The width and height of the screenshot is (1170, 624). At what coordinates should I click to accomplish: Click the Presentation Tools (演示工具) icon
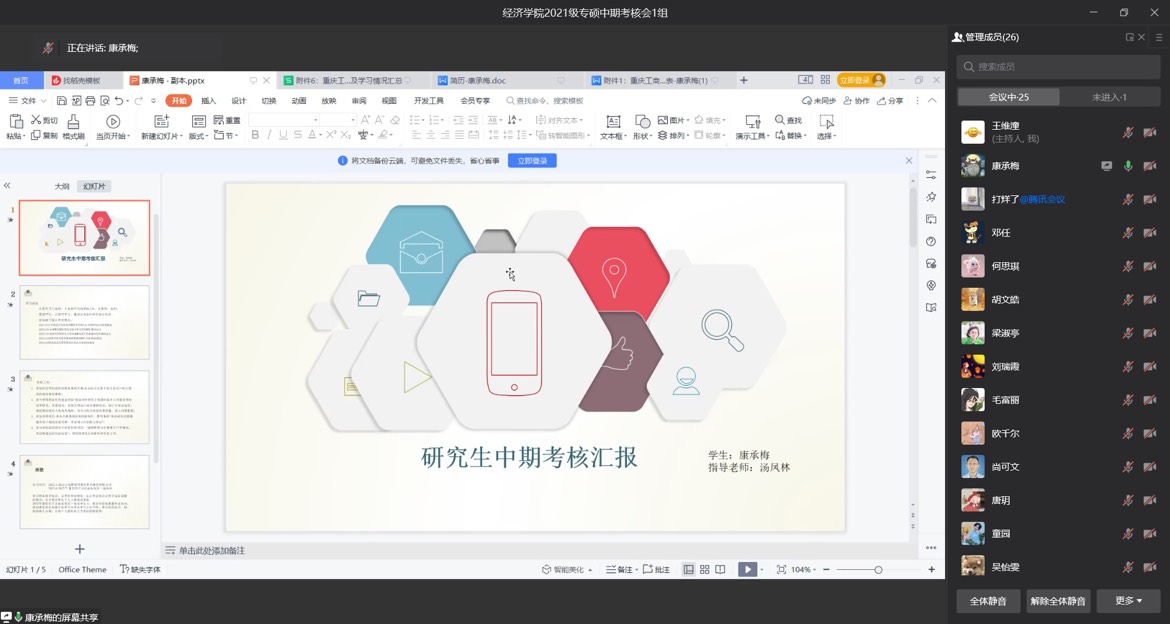(750, 122)
